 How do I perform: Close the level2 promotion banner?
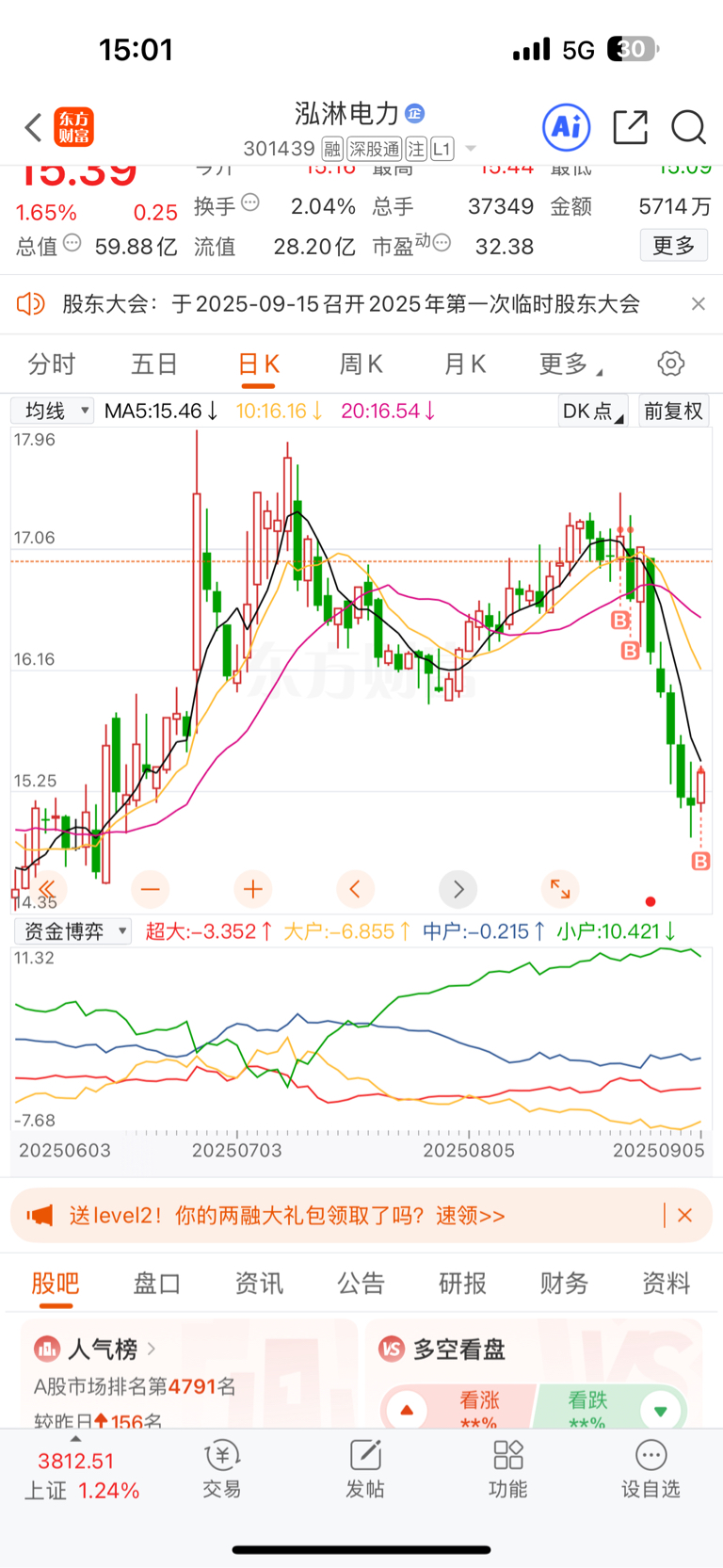tap(684, 1215)
